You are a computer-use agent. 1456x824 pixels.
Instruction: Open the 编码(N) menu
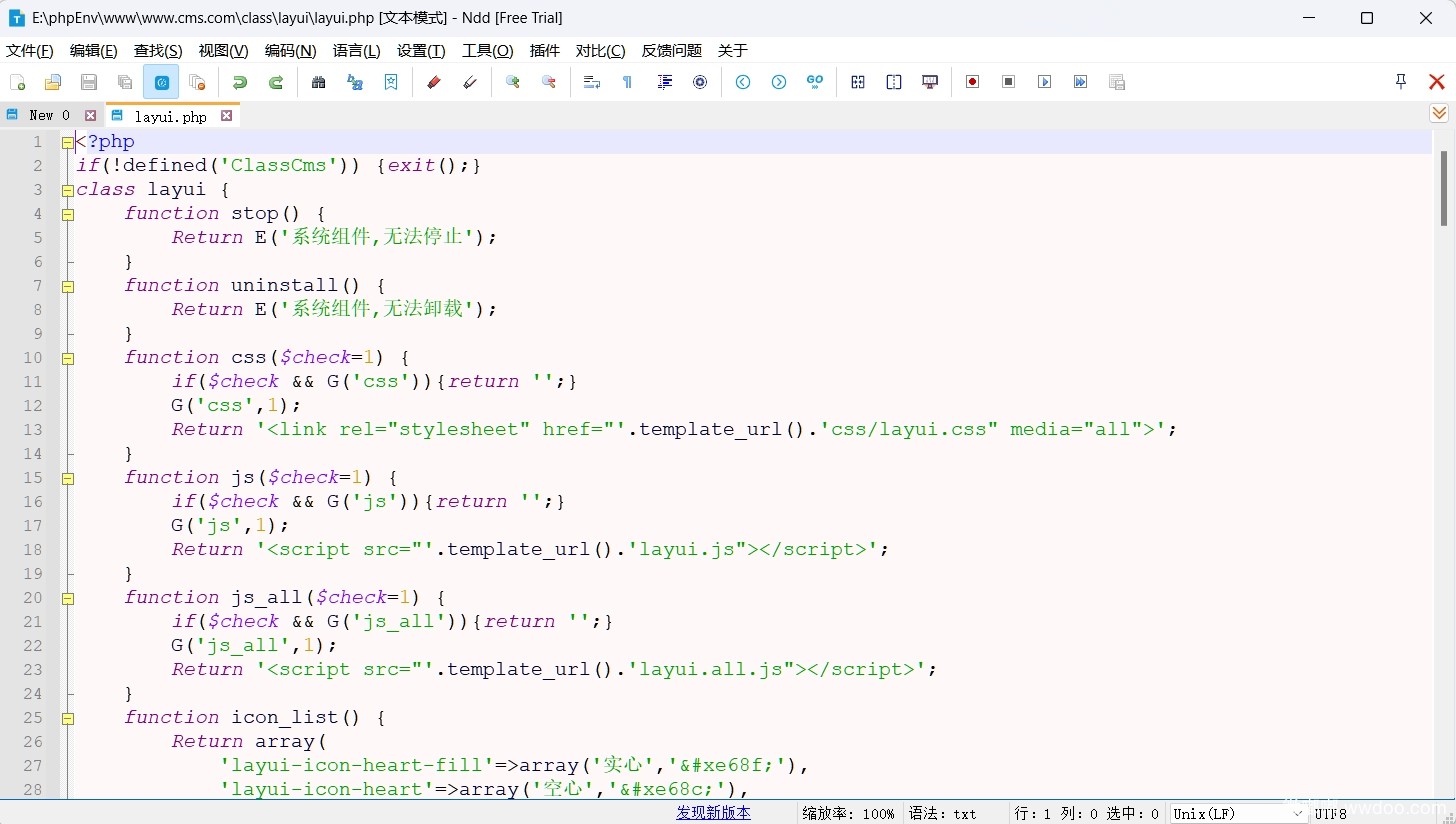291,51
